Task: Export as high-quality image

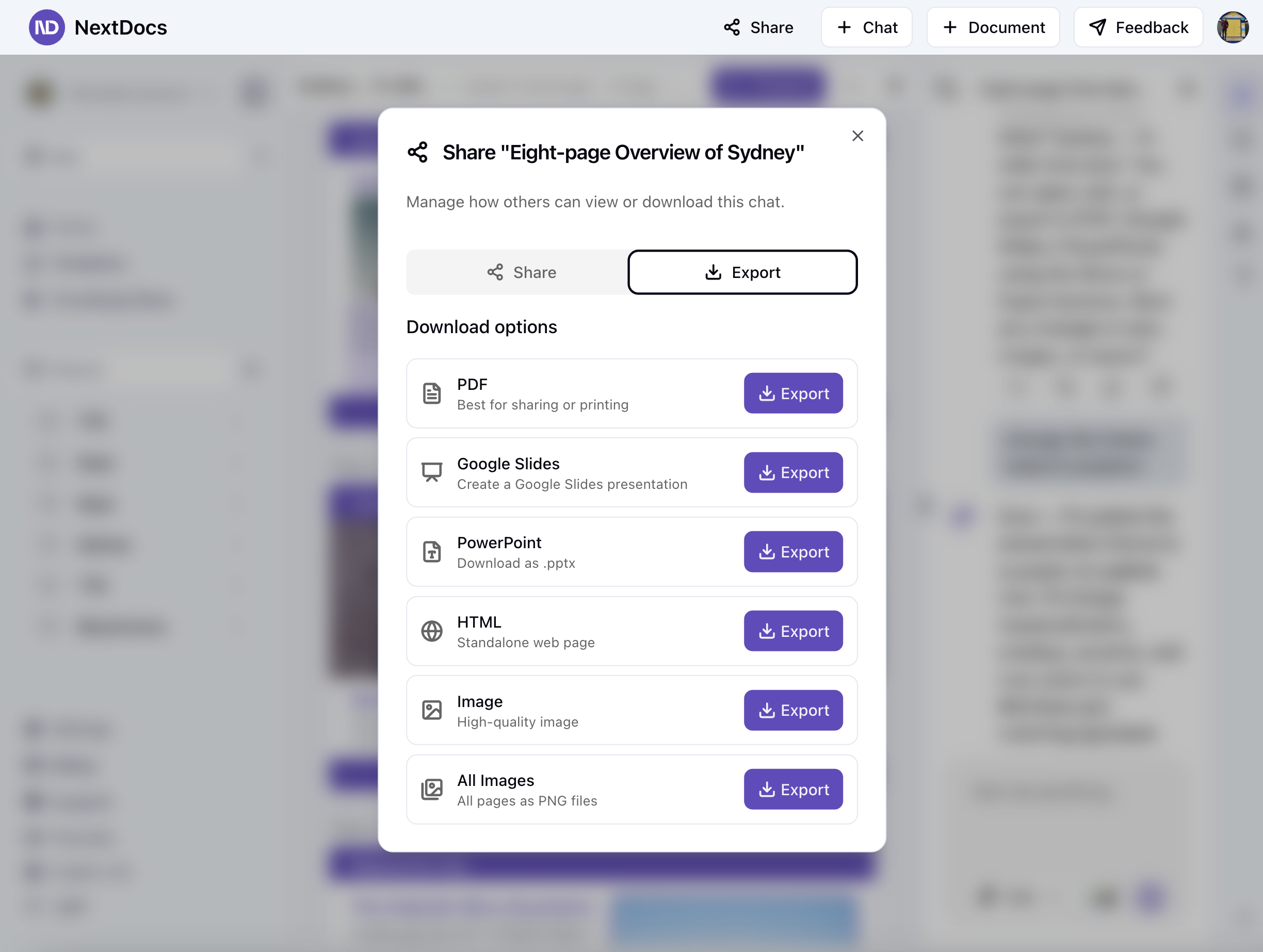Action: pos(792,710)
